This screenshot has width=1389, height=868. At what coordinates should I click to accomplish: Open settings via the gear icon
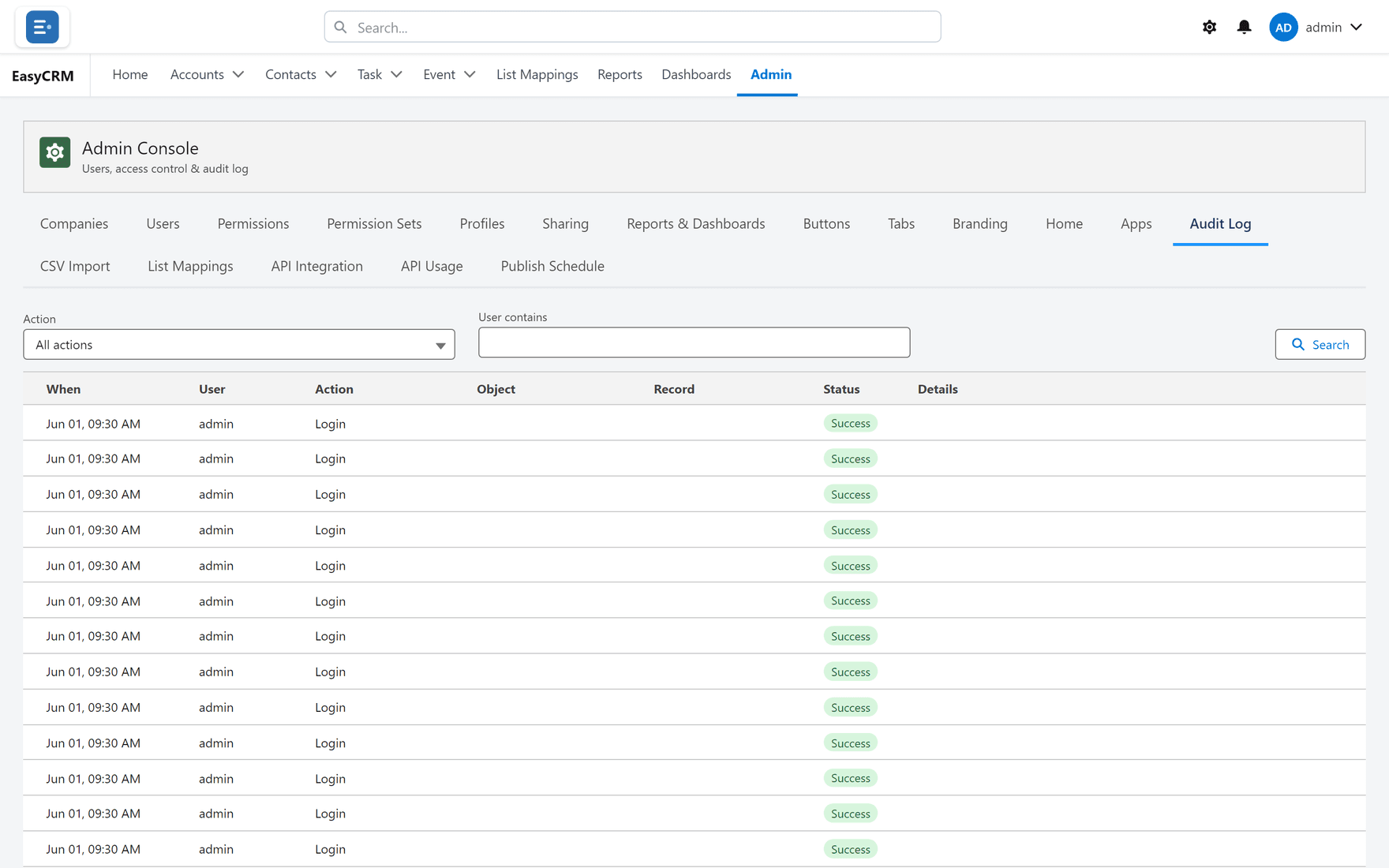[x=1209, y=27]
